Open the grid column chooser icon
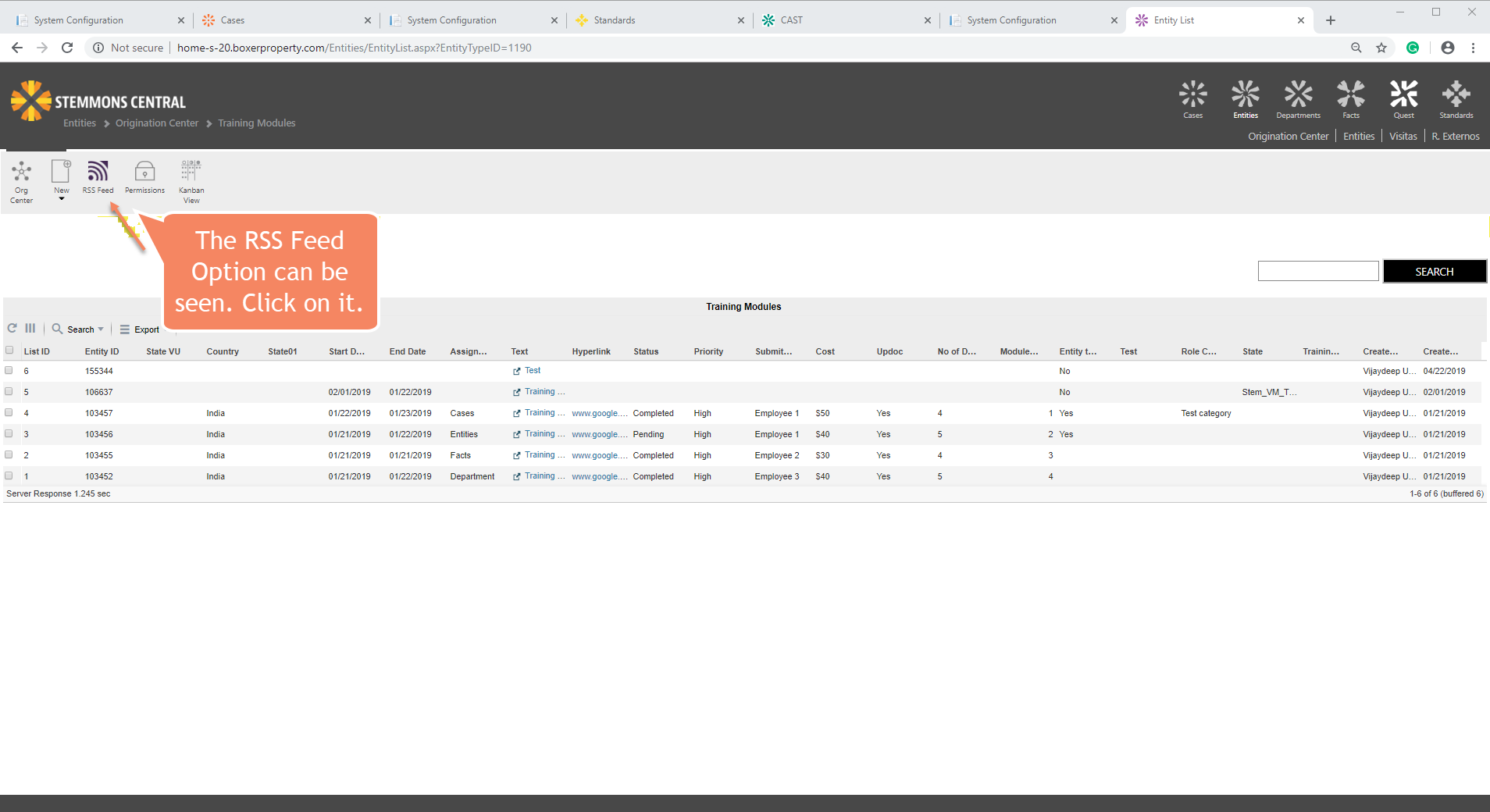This screenshot has width=1490, height=812. point(30,329)
